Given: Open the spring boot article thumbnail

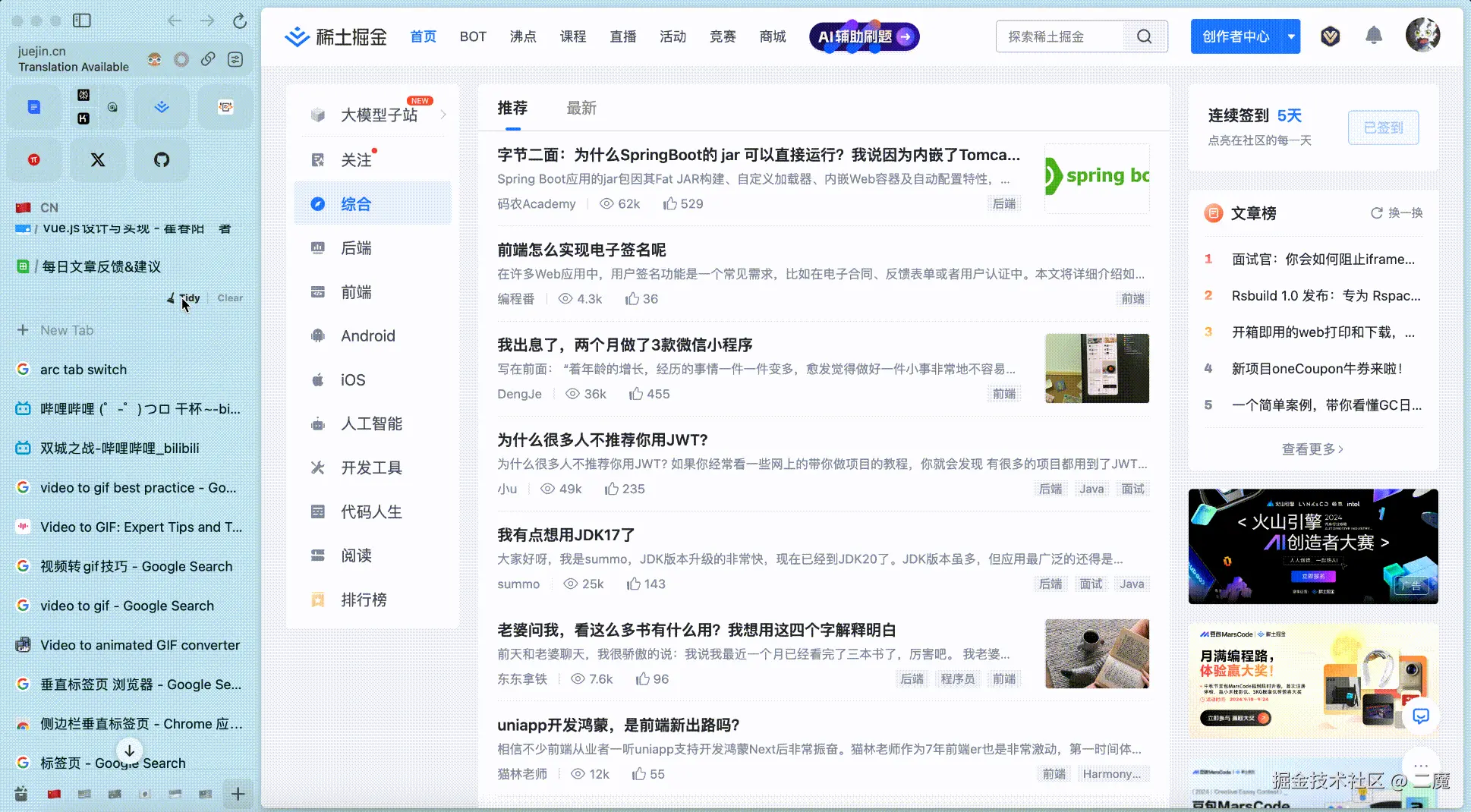Looking at the screenshot, I should pyautogui.click(x=1097, y=178).
